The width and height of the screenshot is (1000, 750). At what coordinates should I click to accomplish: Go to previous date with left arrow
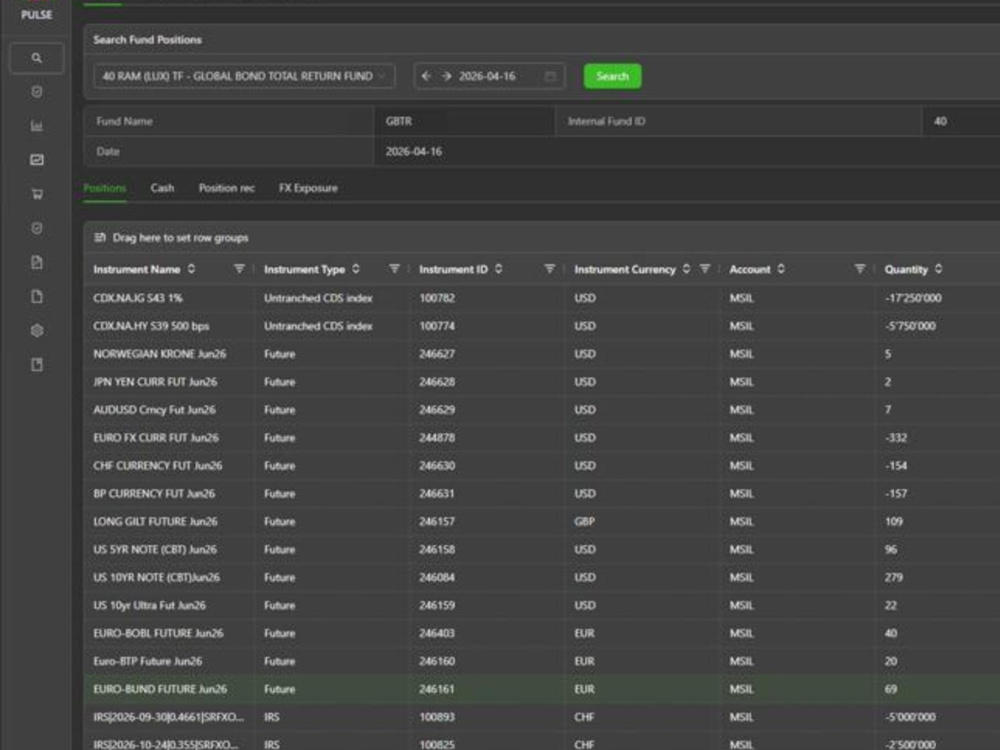coord(427,76)
